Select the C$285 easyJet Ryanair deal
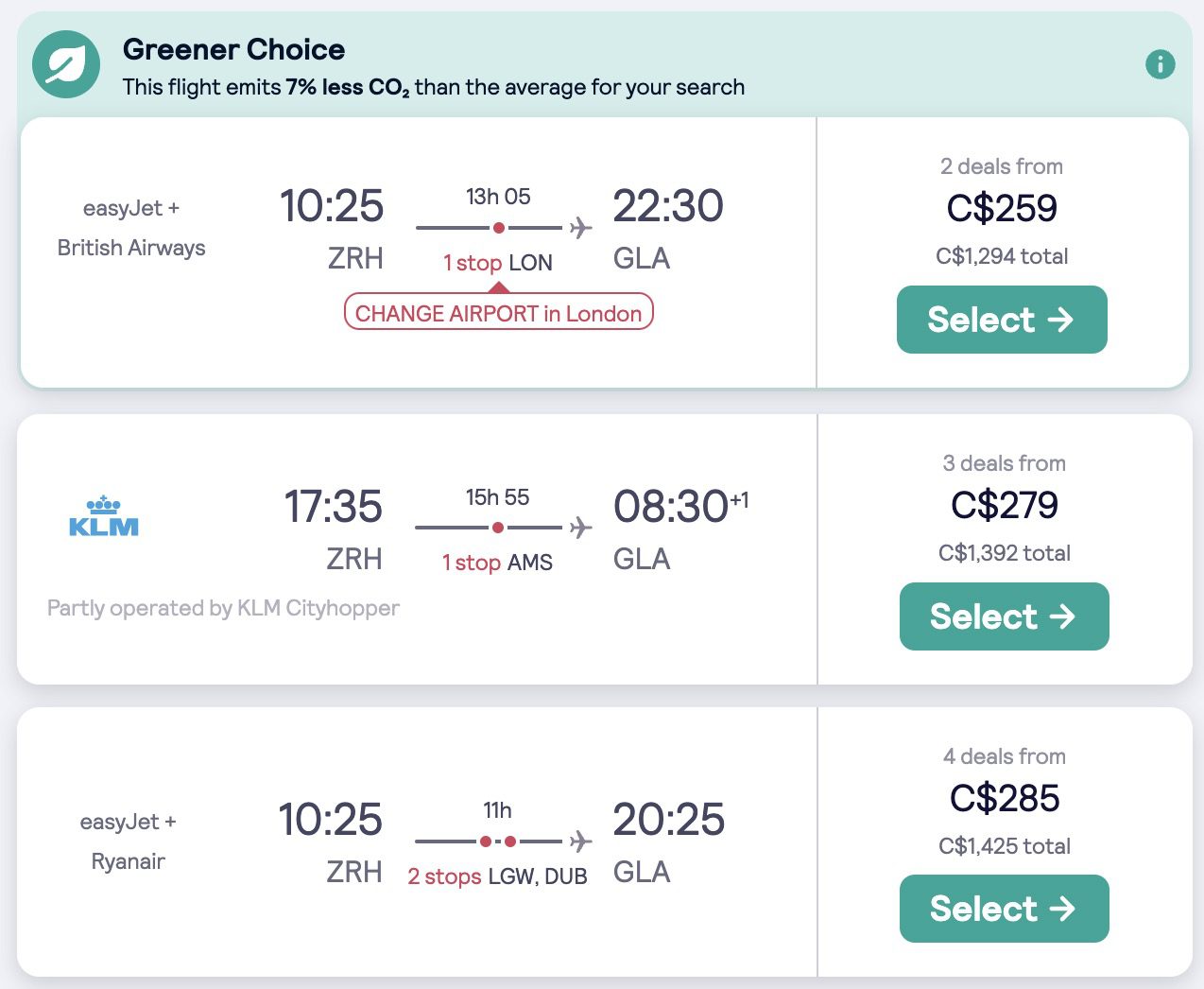 point(1004,909)
